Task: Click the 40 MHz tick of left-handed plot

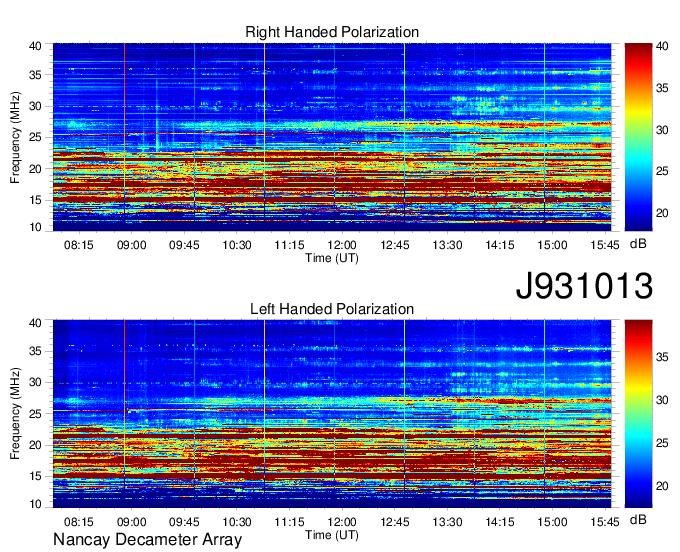Action: coord(35,323)
